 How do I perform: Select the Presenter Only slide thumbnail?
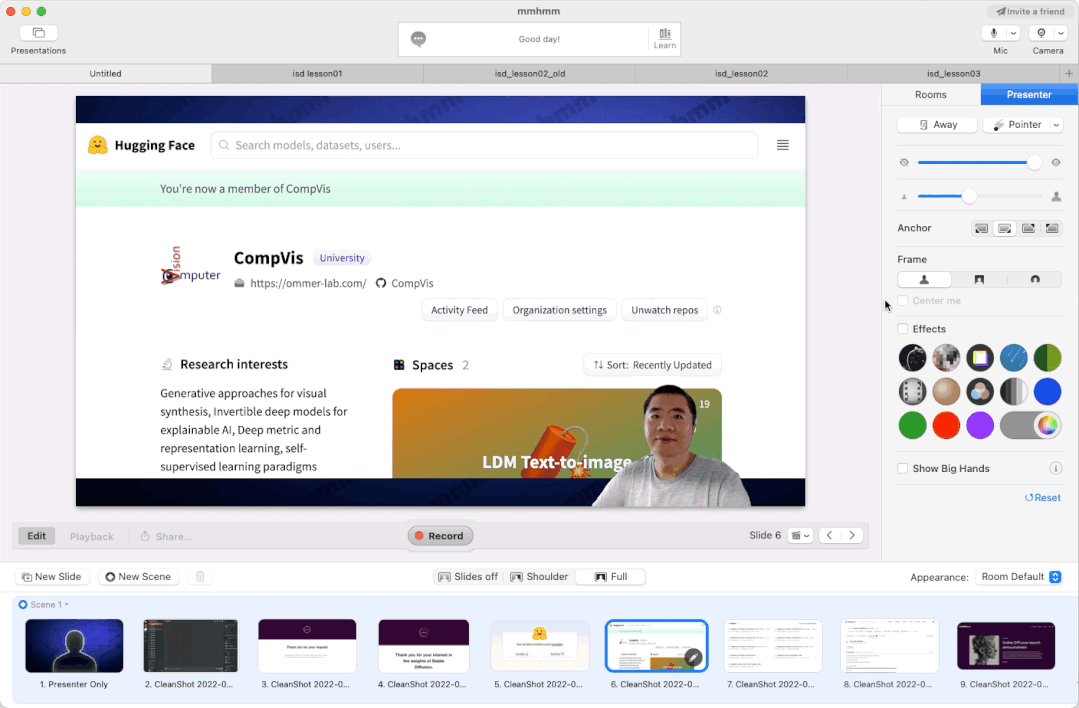(74, 646)
